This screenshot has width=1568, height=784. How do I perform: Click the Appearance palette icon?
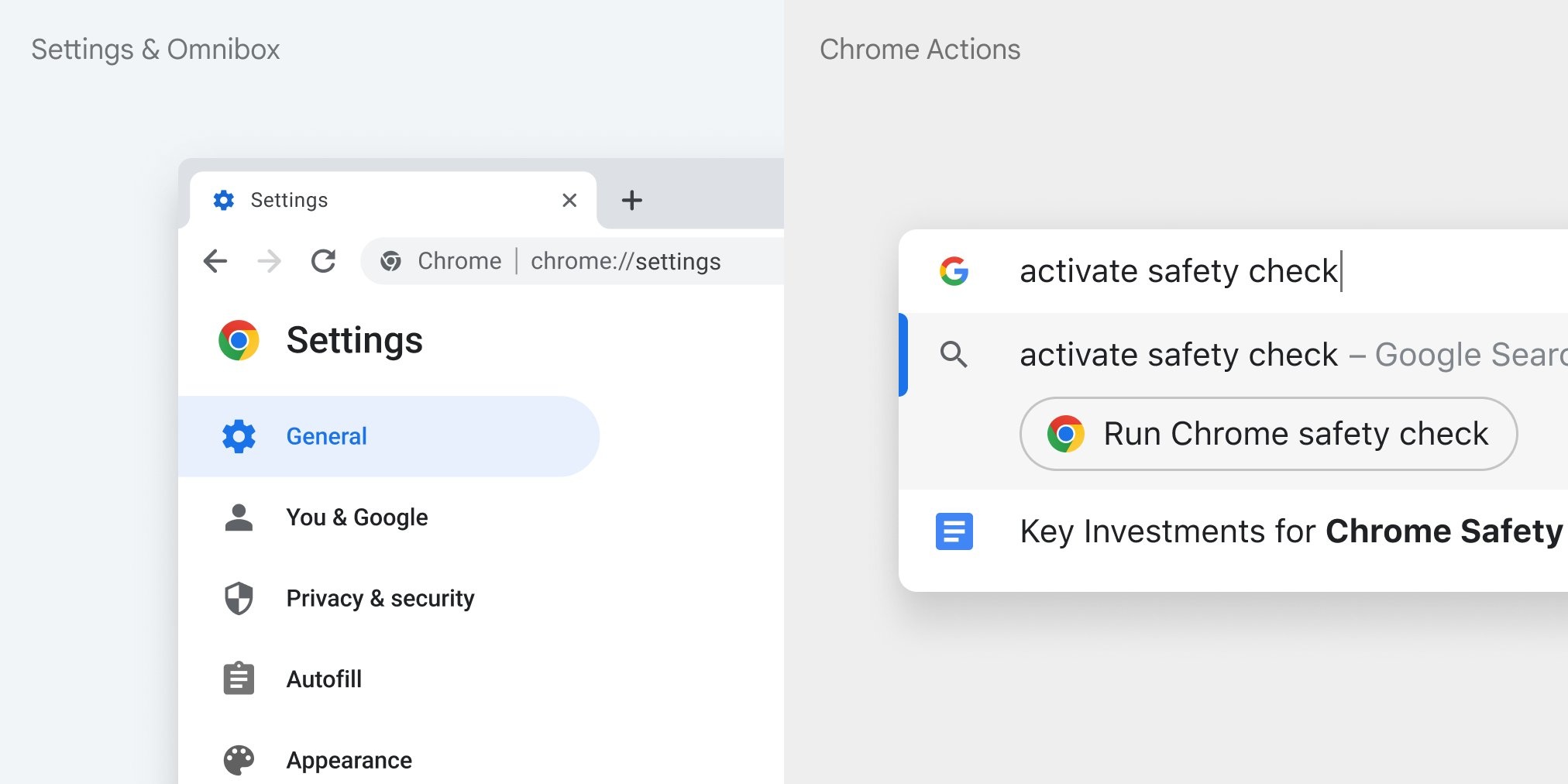click(x=238, y=759)
